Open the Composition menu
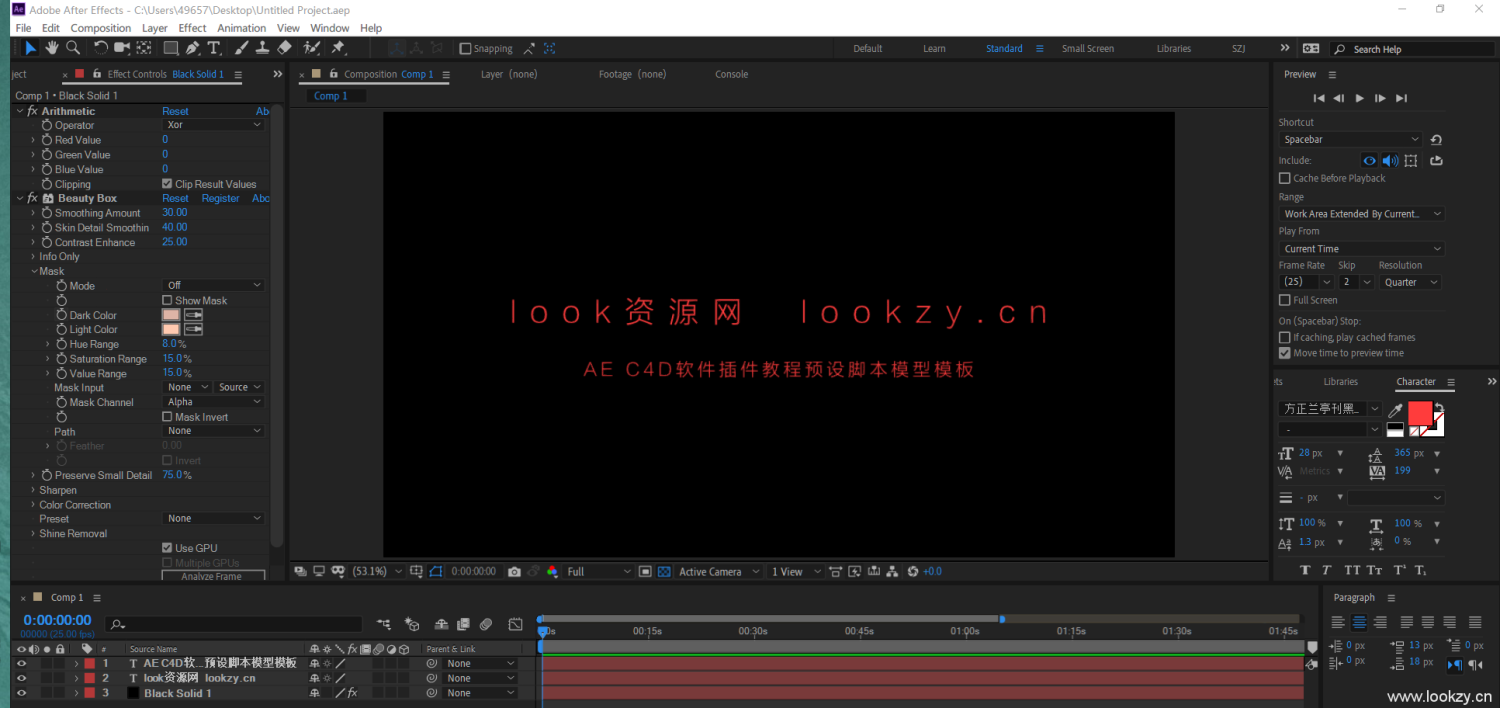This screenshot has height=708, width=1500. [x=100, y=28]
